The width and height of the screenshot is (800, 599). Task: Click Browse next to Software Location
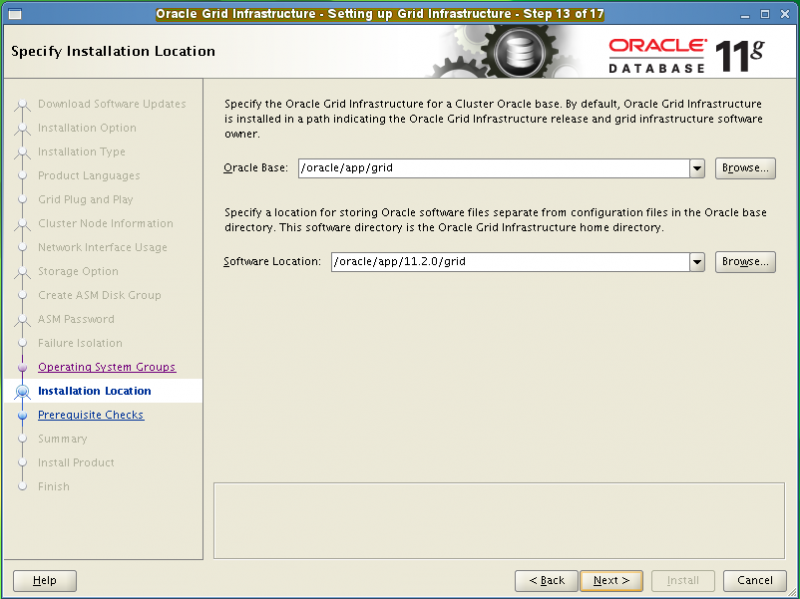(744, 261)
